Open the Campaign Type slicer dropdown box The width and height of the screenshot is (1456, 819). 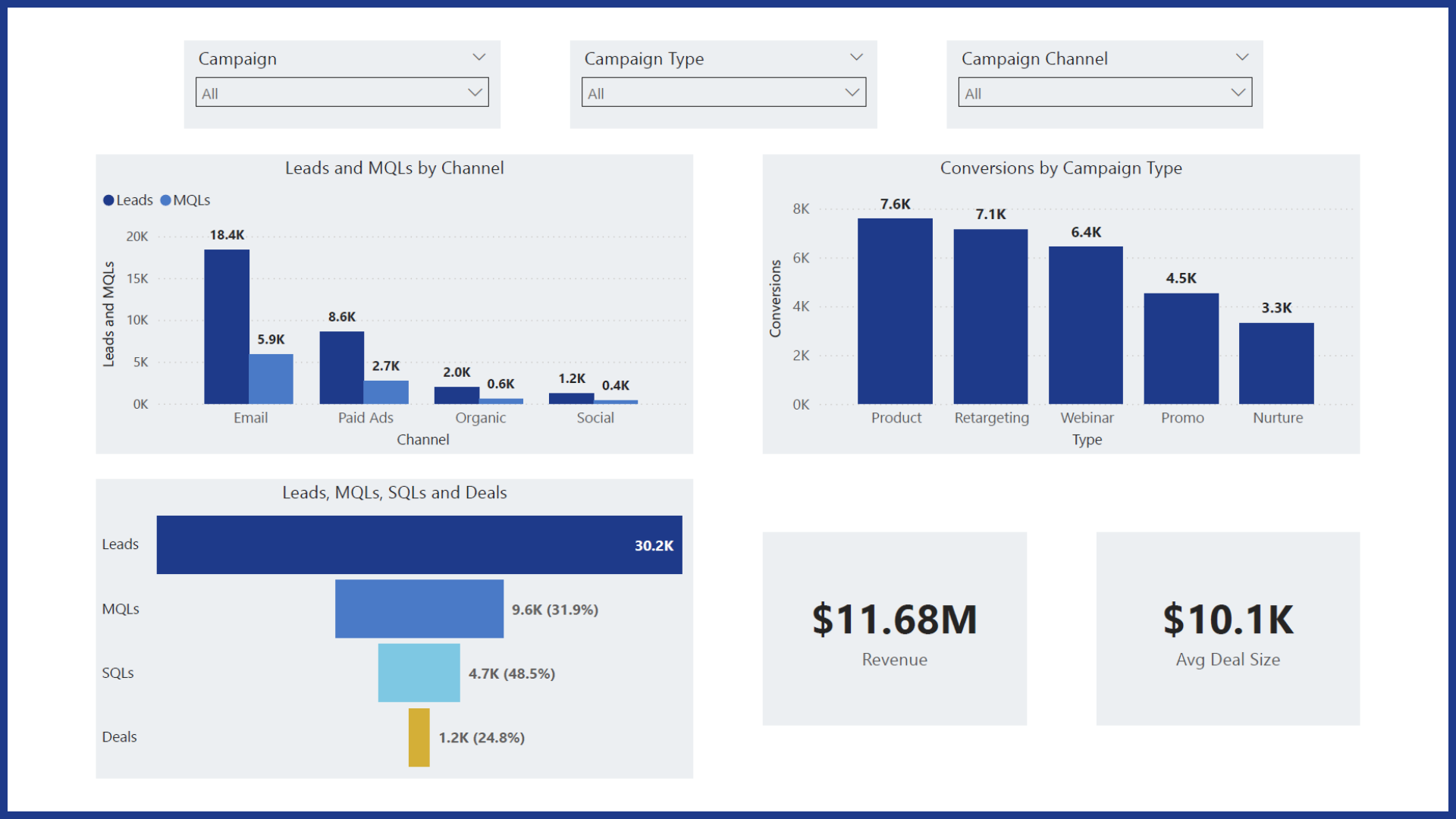point(723,93)
